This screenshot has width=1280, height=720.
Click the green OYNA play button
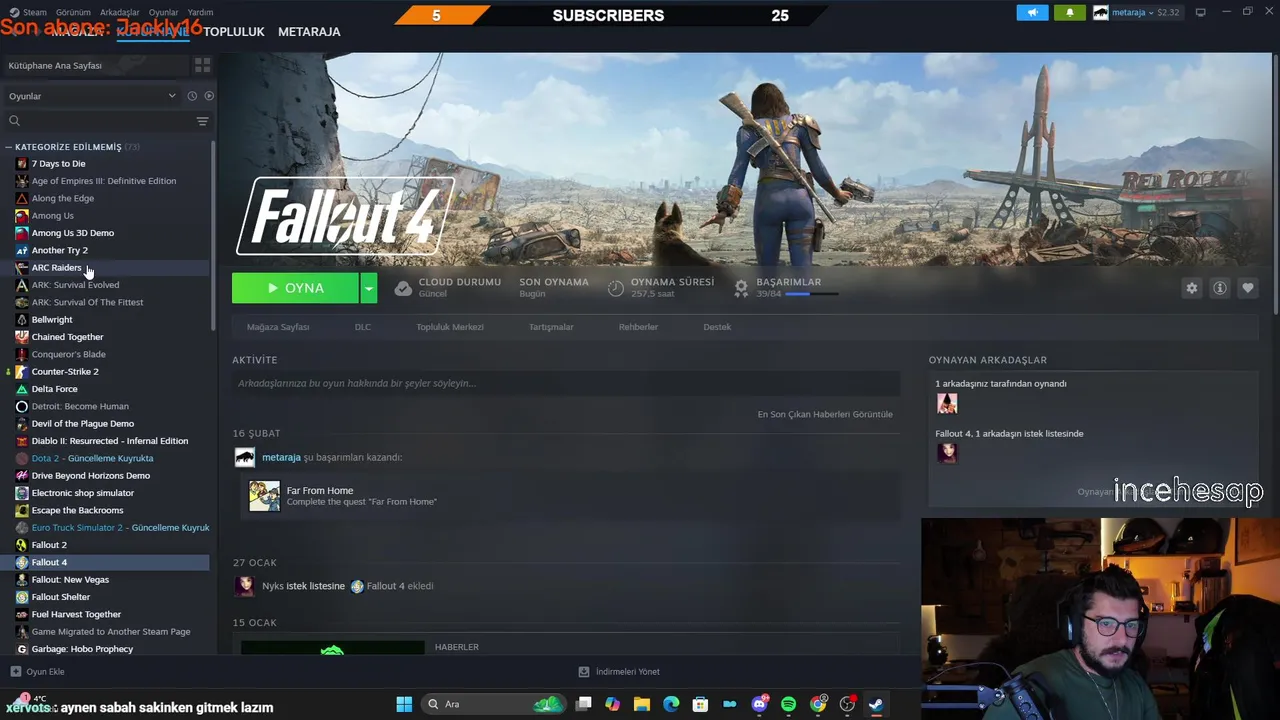pos(295,288)
